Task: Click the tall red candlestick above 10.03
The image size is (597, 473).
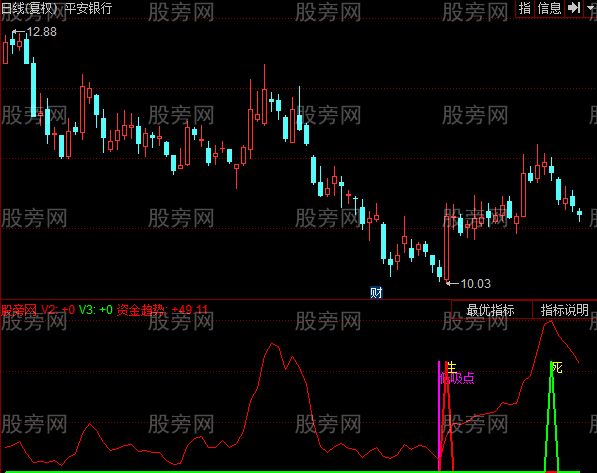Action: (447, 244)
